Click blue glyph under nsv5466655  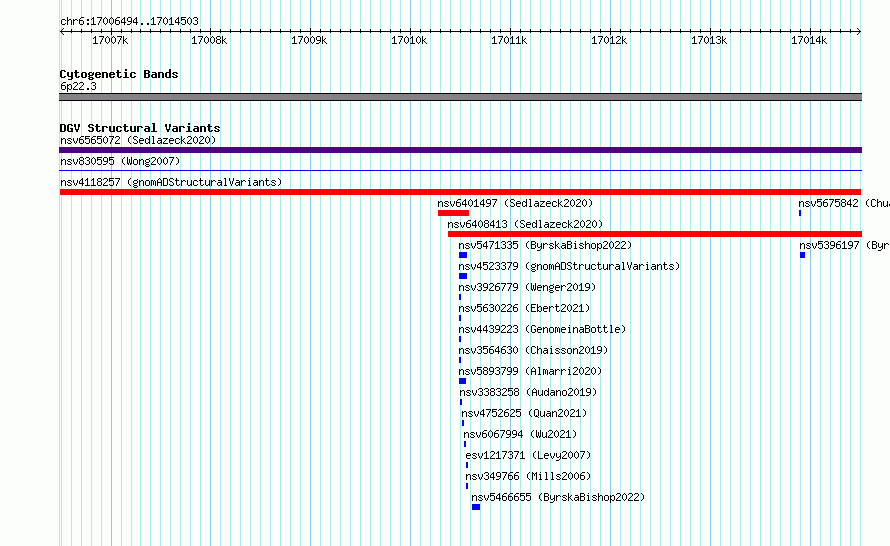[476, 507]
